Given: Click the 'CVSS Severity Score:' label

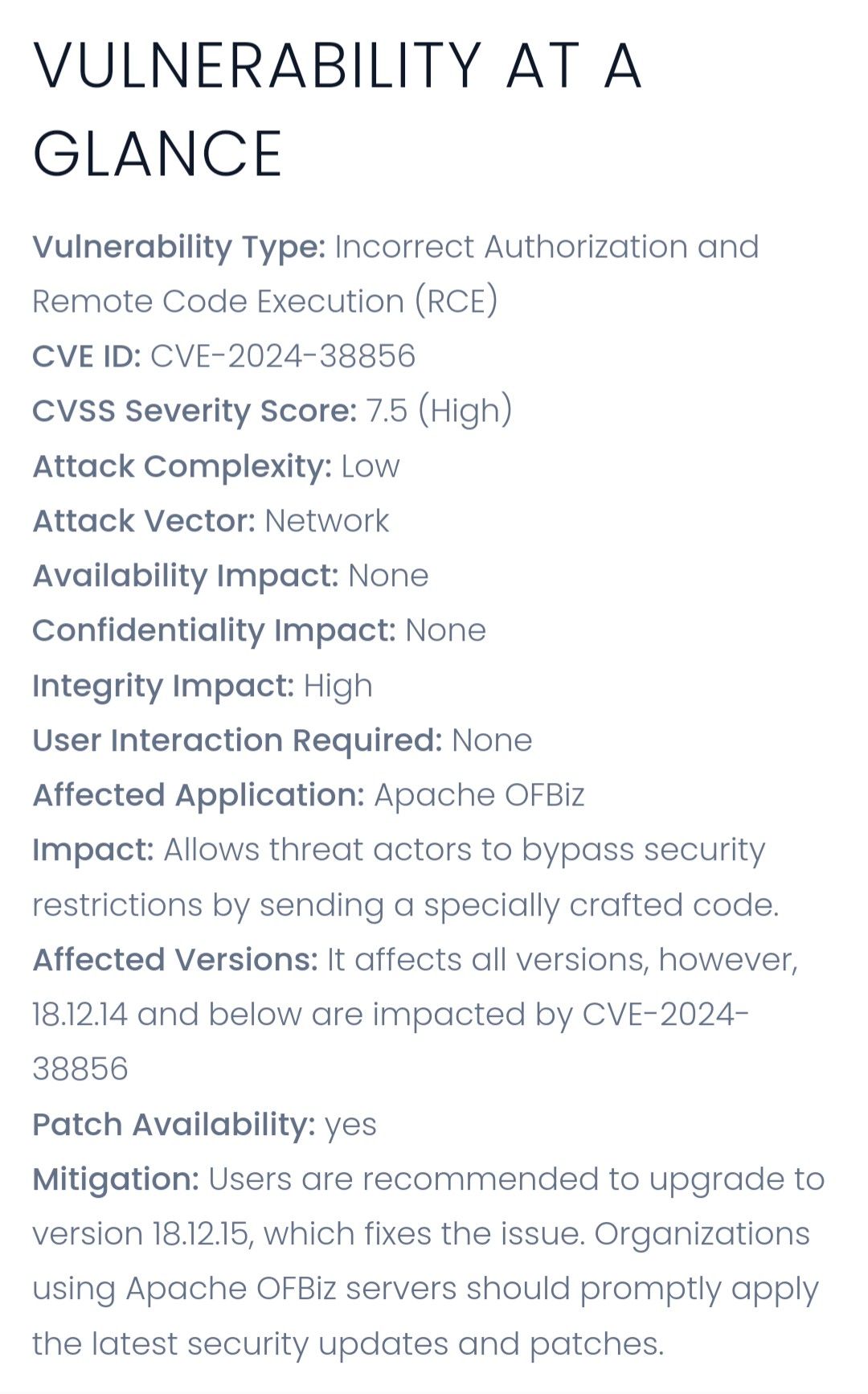Looking at the screenshot, I should [x=194, y=411].
